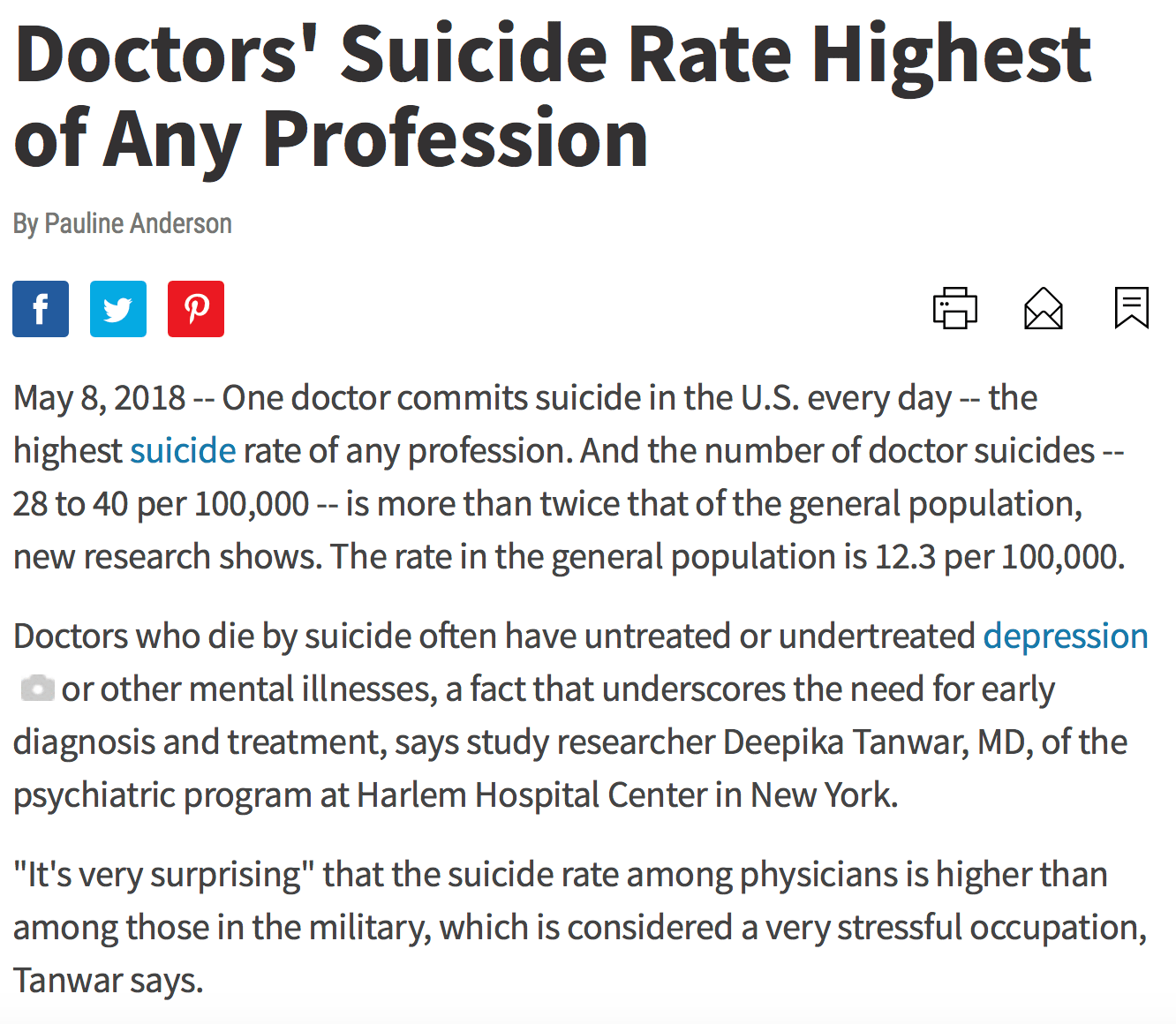The image size is (1176, 1024).
Task: Email the article using the envelope icon
Action: tap(1043, 308)
